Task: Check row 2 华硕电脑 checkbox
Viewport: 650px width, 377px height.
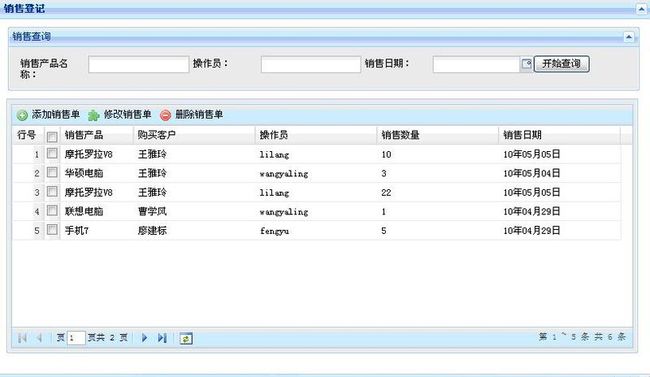Action: pos(52,172)
